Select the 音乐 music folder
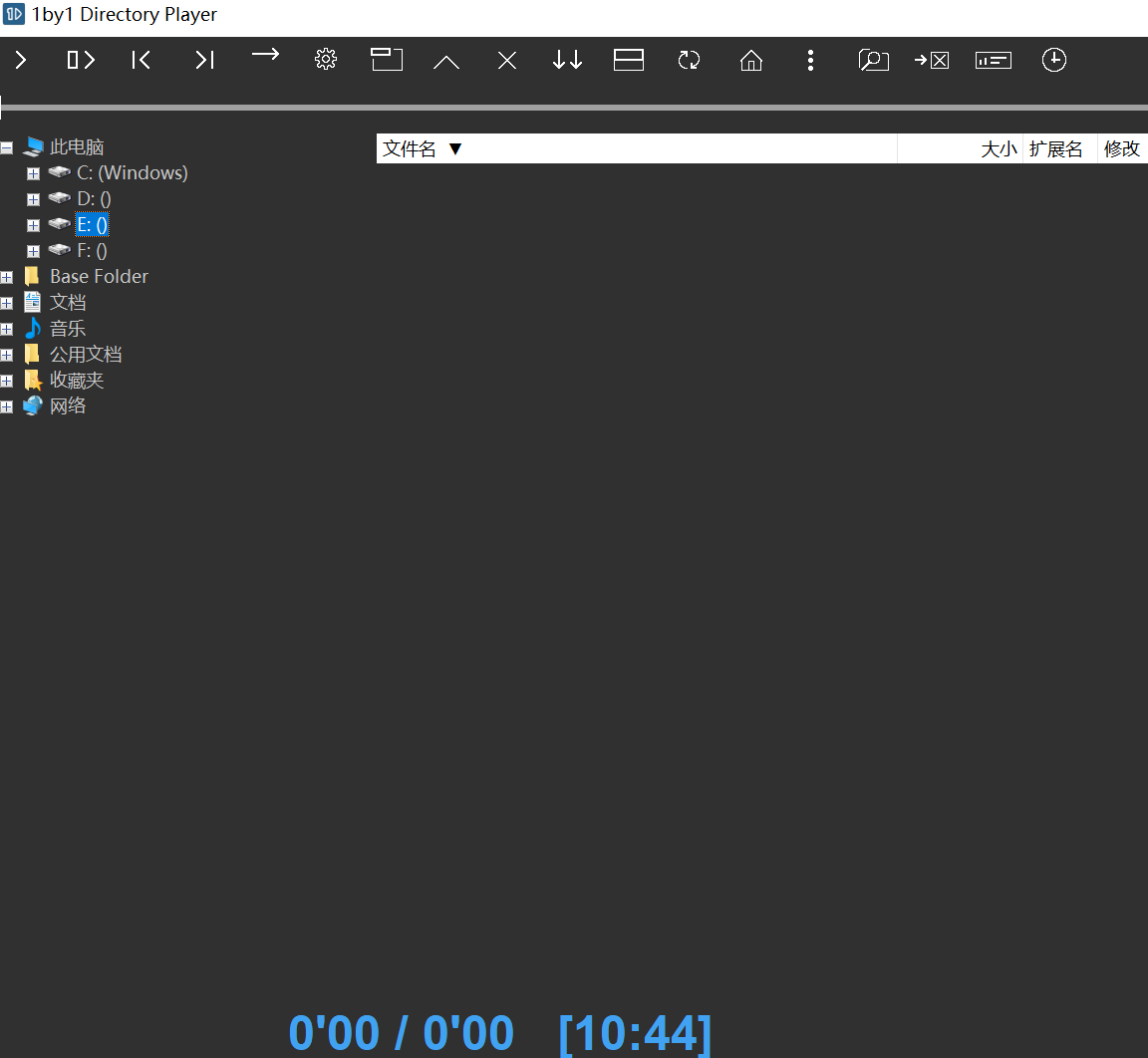This screenshot has width=1148, height=1058. coord(68,329)
